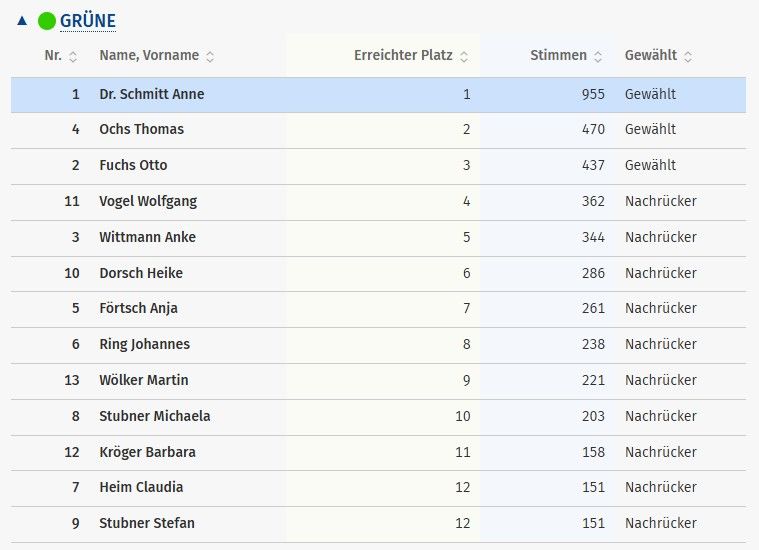Sort by Name, Vorname arrows icon
This screenshot has width=759, height=550.
(x=210, y=56)
